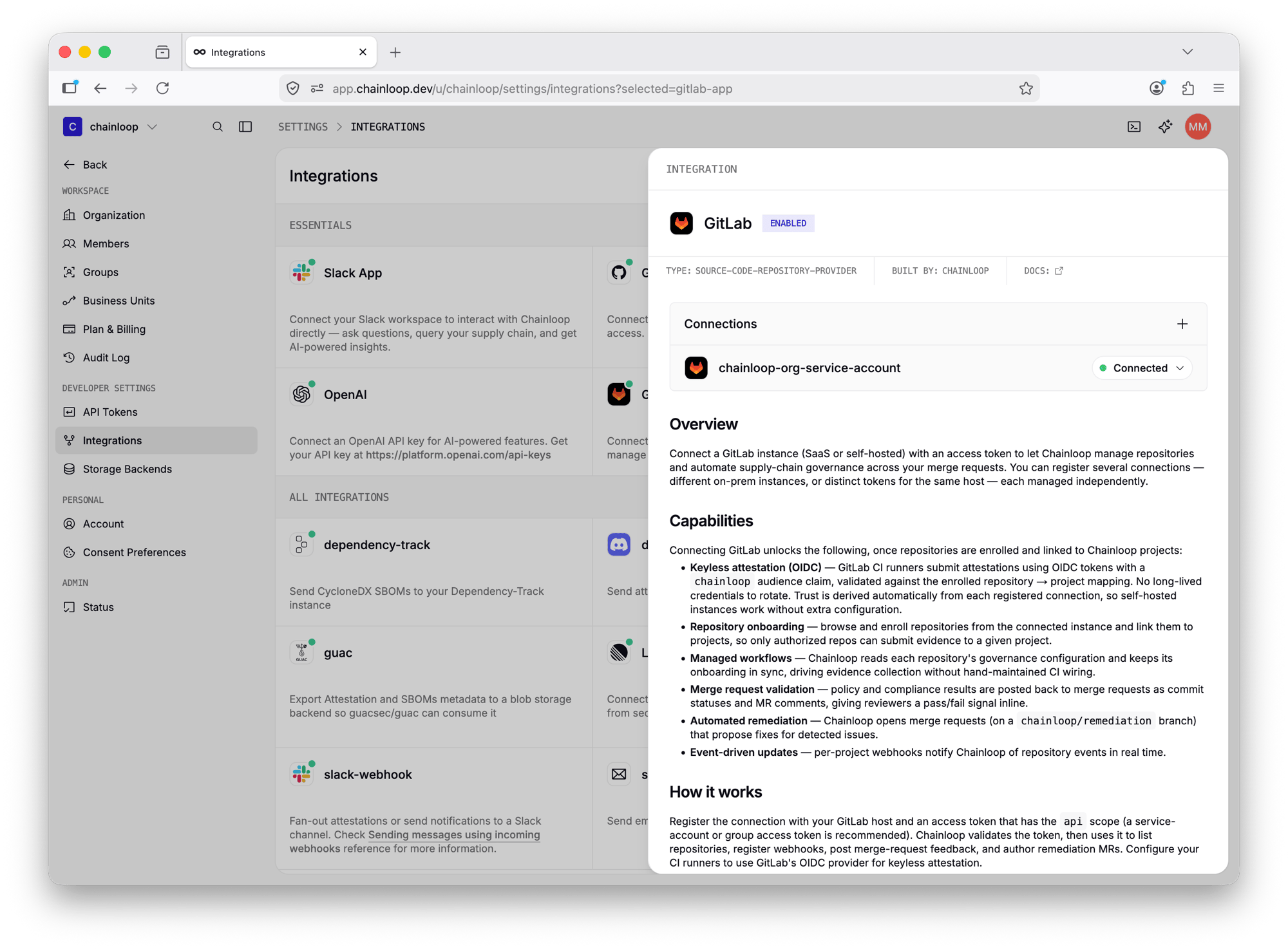1288x949 pixels.
Task: Open the MM user avatar menu
Action: [x=1198, y=127]
